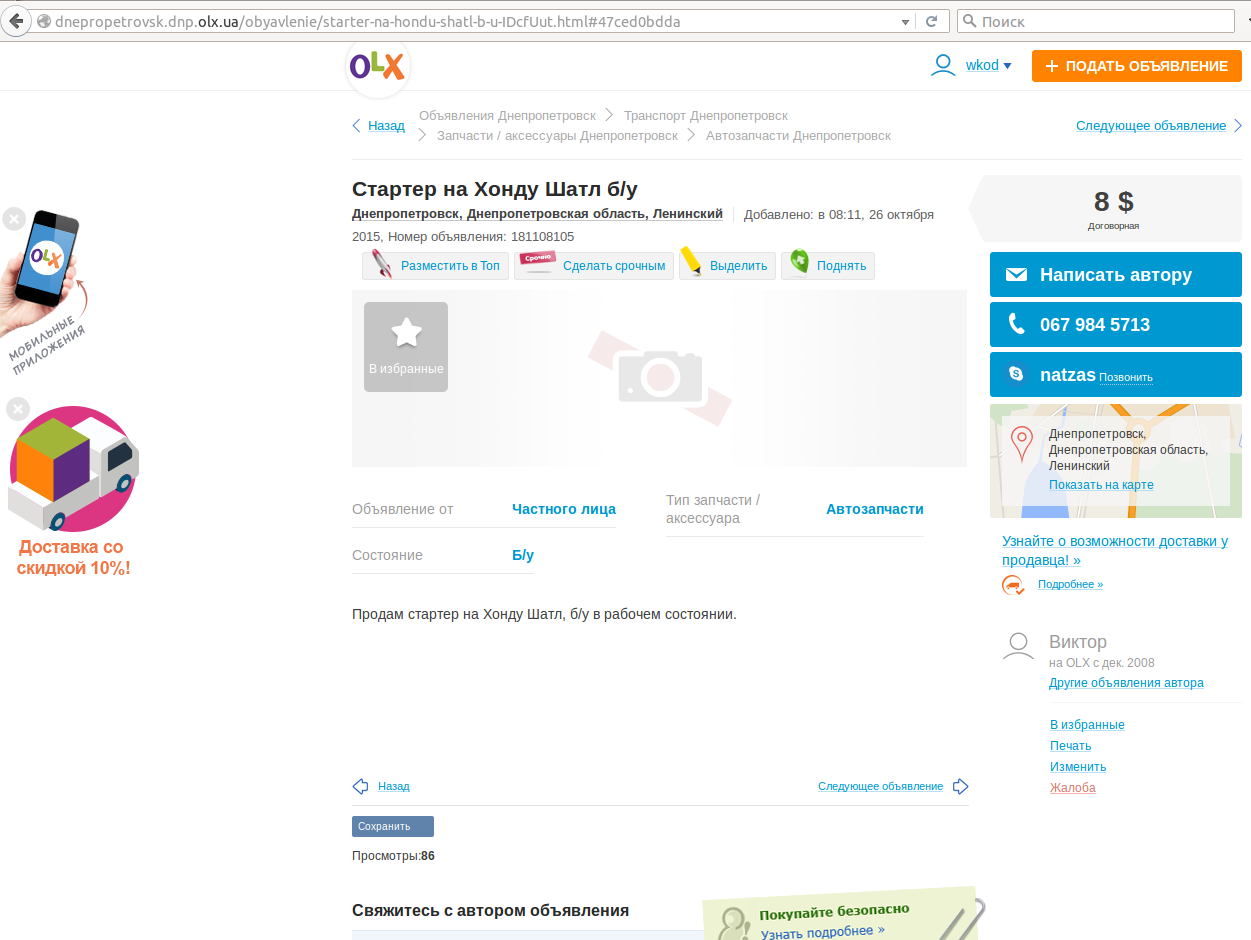Click the white plus icon on orange button
The height and width of the screenshot is (940, 1251).
[x=1051, y=66]
